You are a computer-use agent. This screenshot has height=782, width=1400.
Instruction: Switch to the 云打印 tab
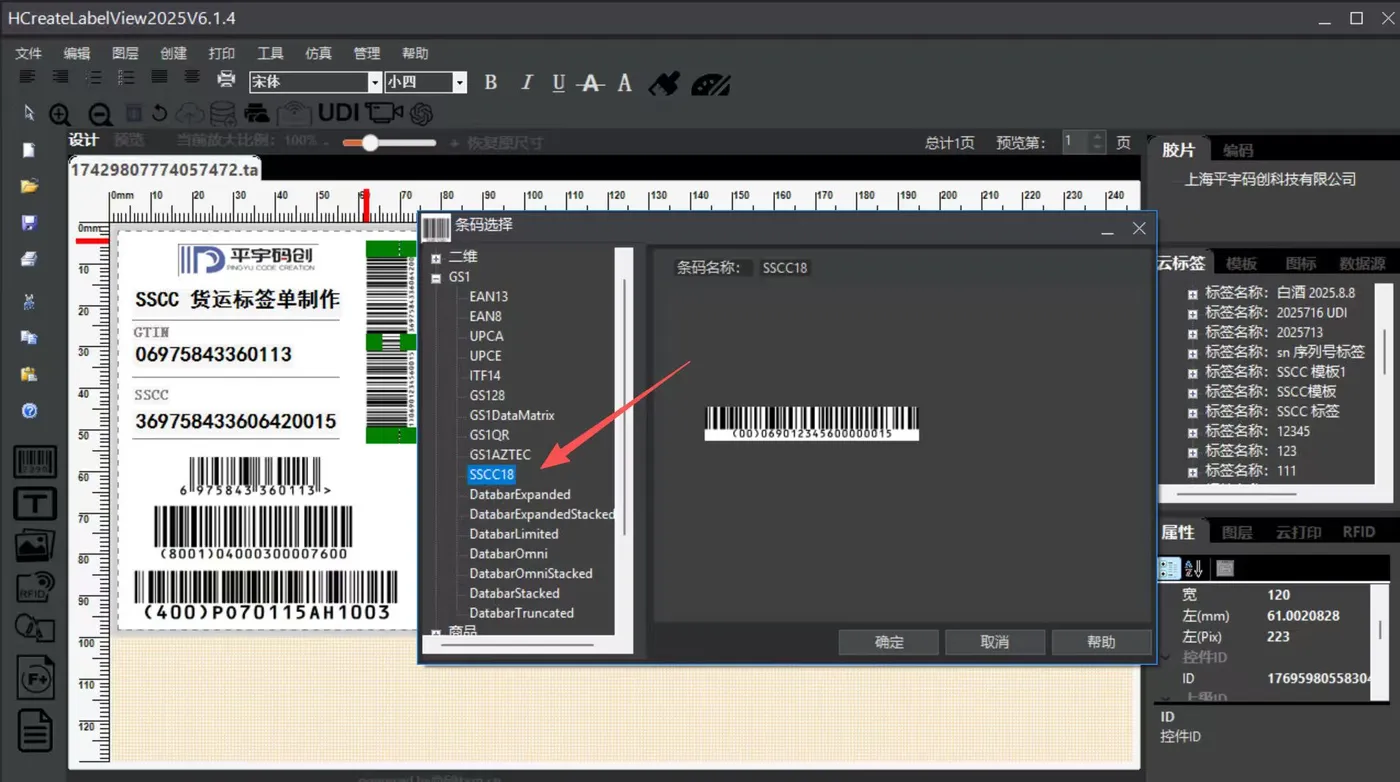point(1298,532)
